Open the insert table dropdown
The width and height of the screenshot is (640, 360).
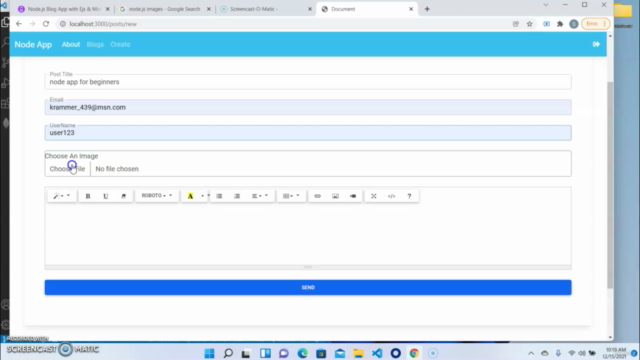click(x=291, y=196)
